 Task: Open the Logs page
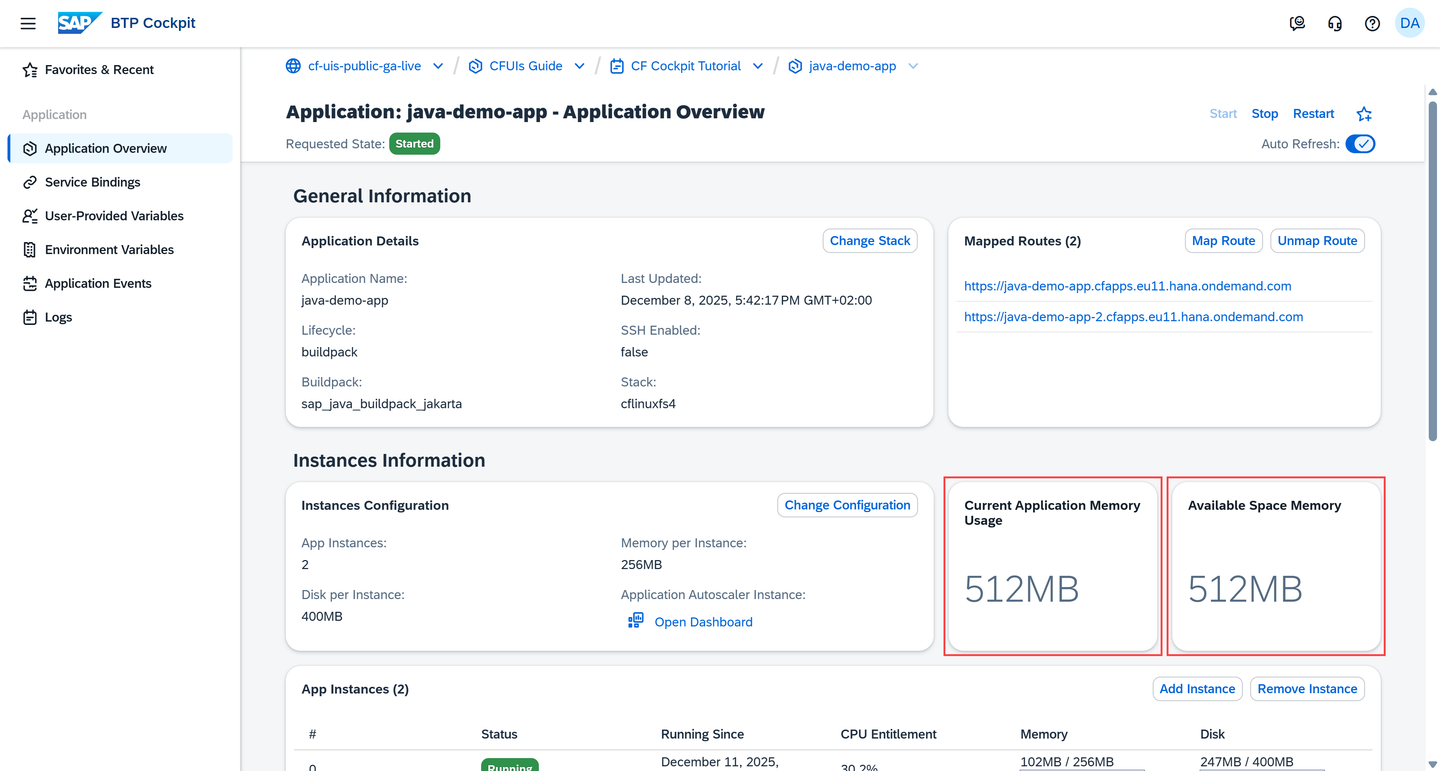pos(120,318)
